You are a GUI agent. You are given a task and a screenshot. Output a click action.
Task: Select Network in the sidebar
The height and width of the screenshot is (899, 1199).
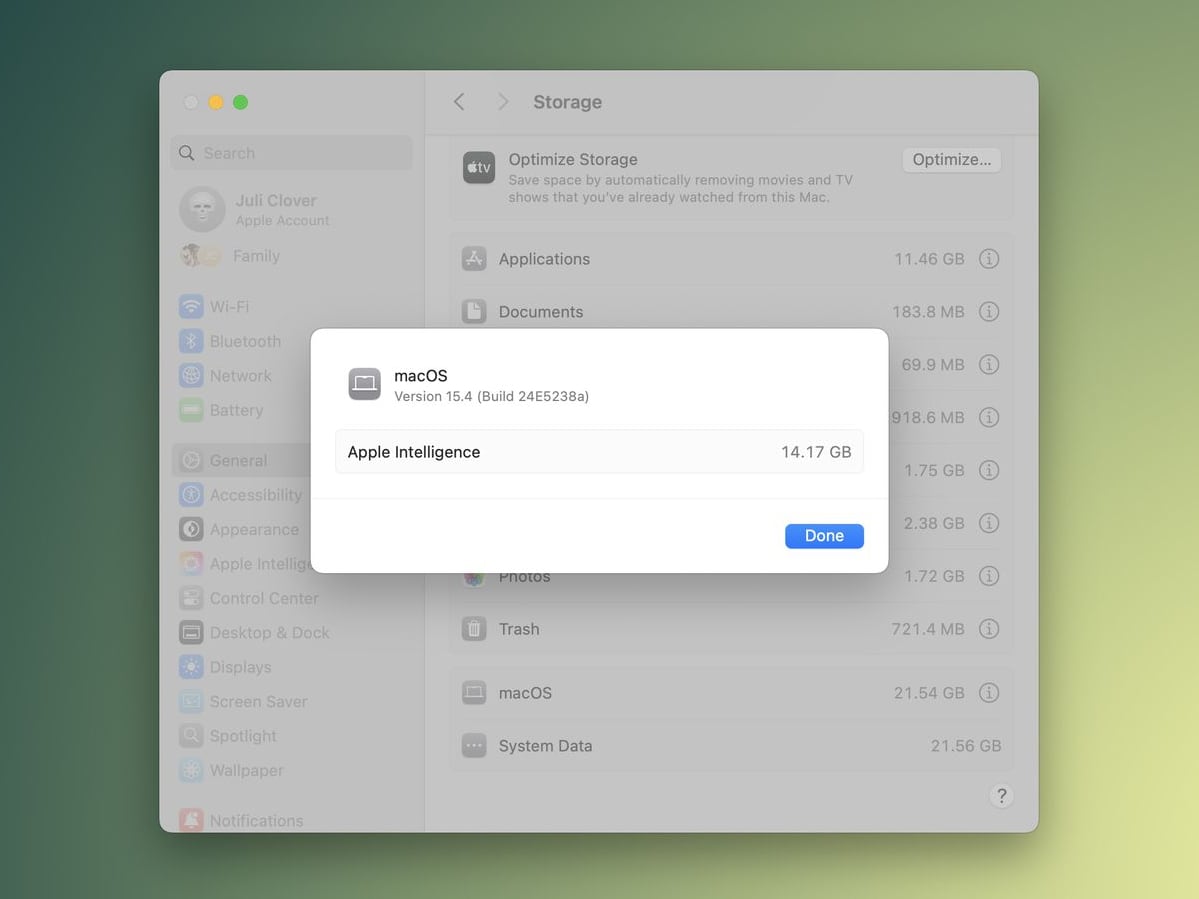pyautogui.click(x=240, y=376)
